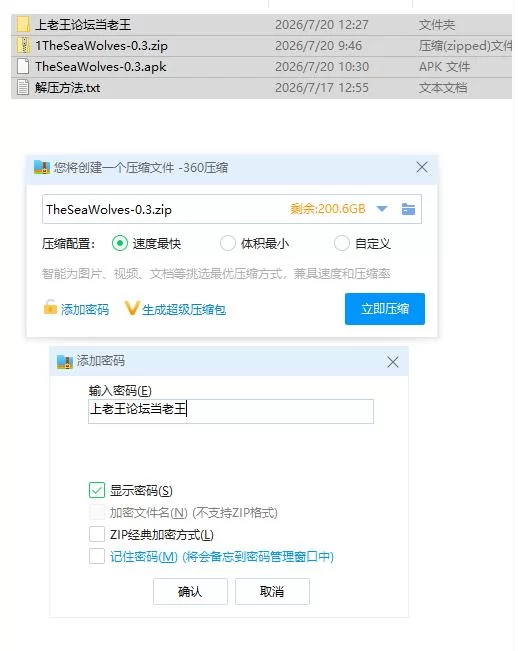The image size is (518, 651).
Task: Click the 立即压缩 button
Action: pyautogui.click(x=385, y=309)
